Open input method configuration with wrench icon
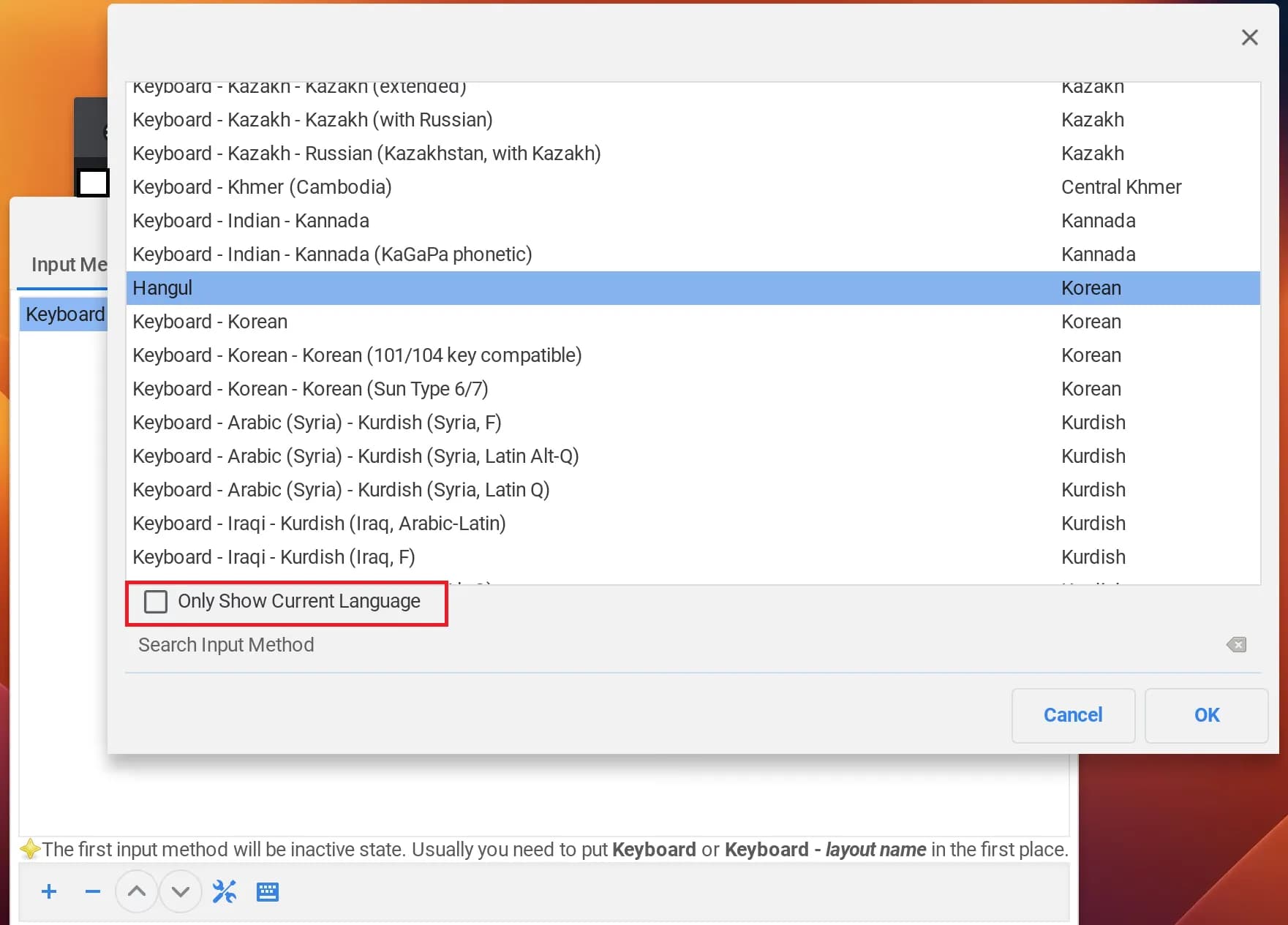The width and height of the screenshot is (1288, 925). tap(224, 891)
